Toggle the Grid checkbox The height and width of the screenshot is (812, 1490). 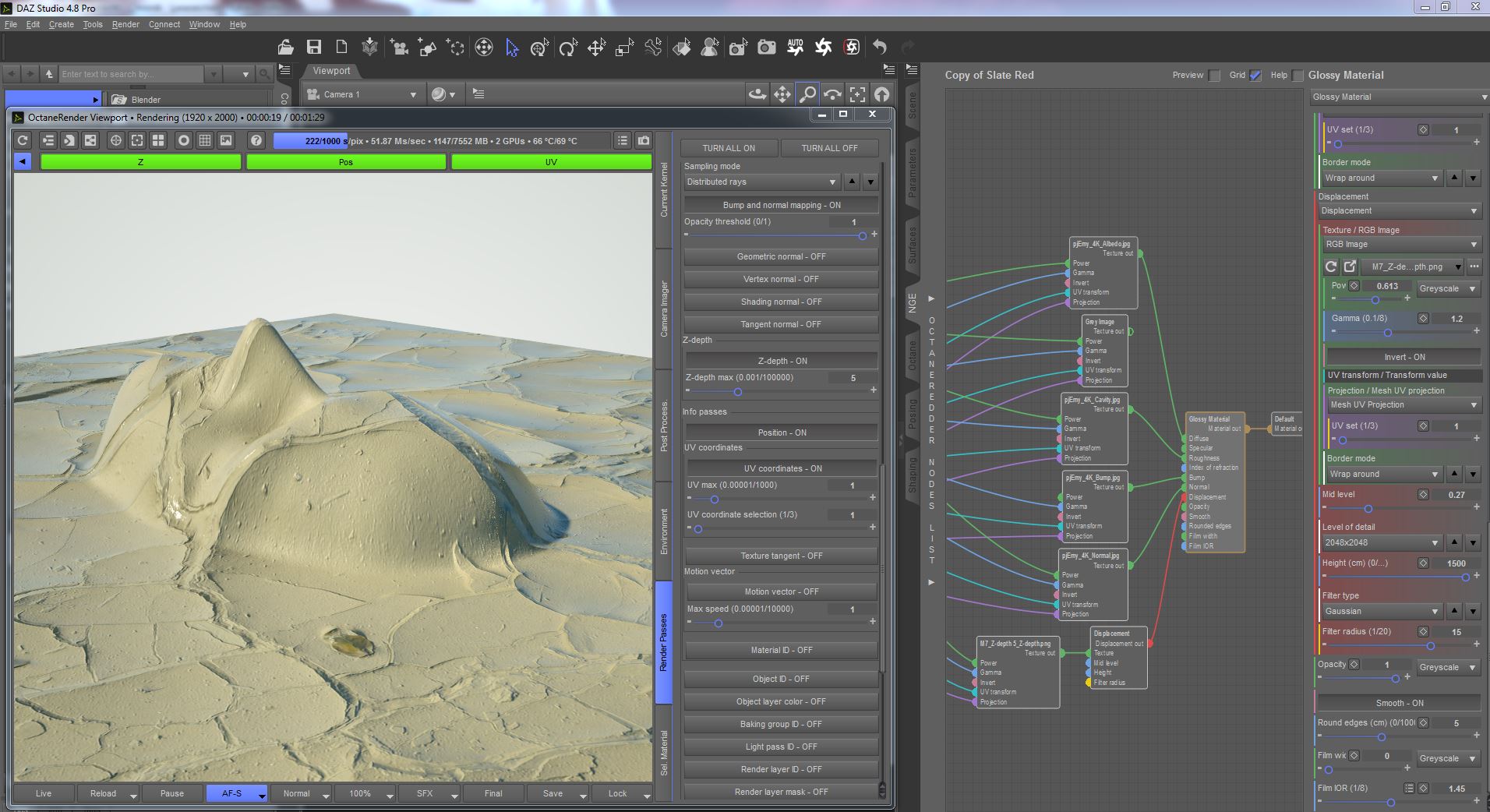coord(1255,76)
